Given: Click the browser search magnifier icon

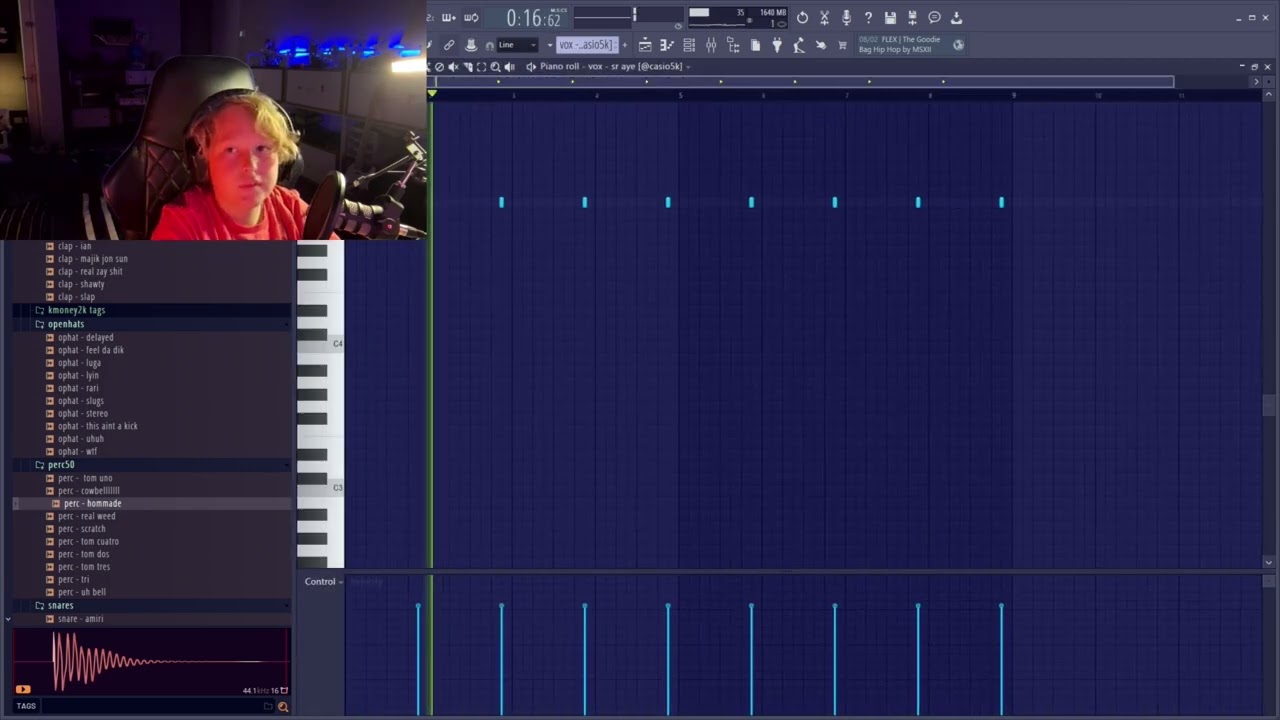Looking at the screenshot, I should point(283,707).
